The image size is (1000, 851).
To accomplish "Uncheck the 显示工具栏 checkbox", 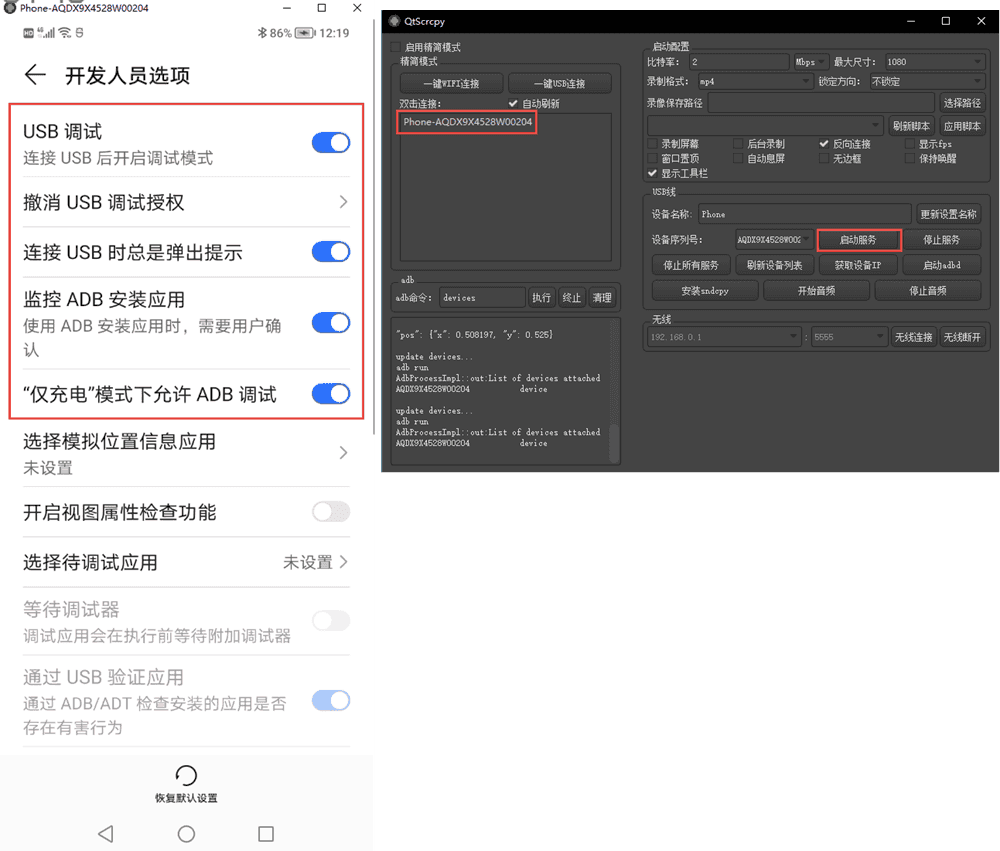I will coord(653,173).
